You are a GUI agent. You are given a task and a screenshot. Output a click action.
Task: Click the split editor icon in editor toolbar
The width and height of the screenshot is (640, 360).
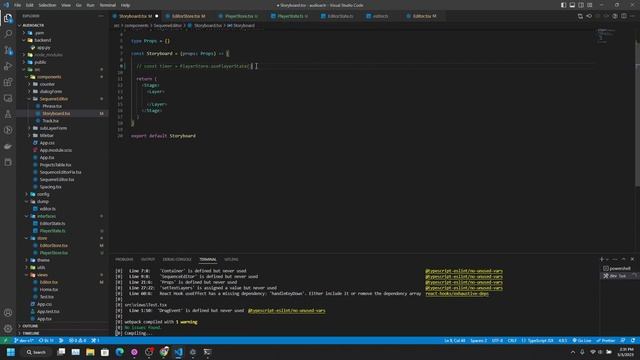pyautogui.click(x=624, y=16)
